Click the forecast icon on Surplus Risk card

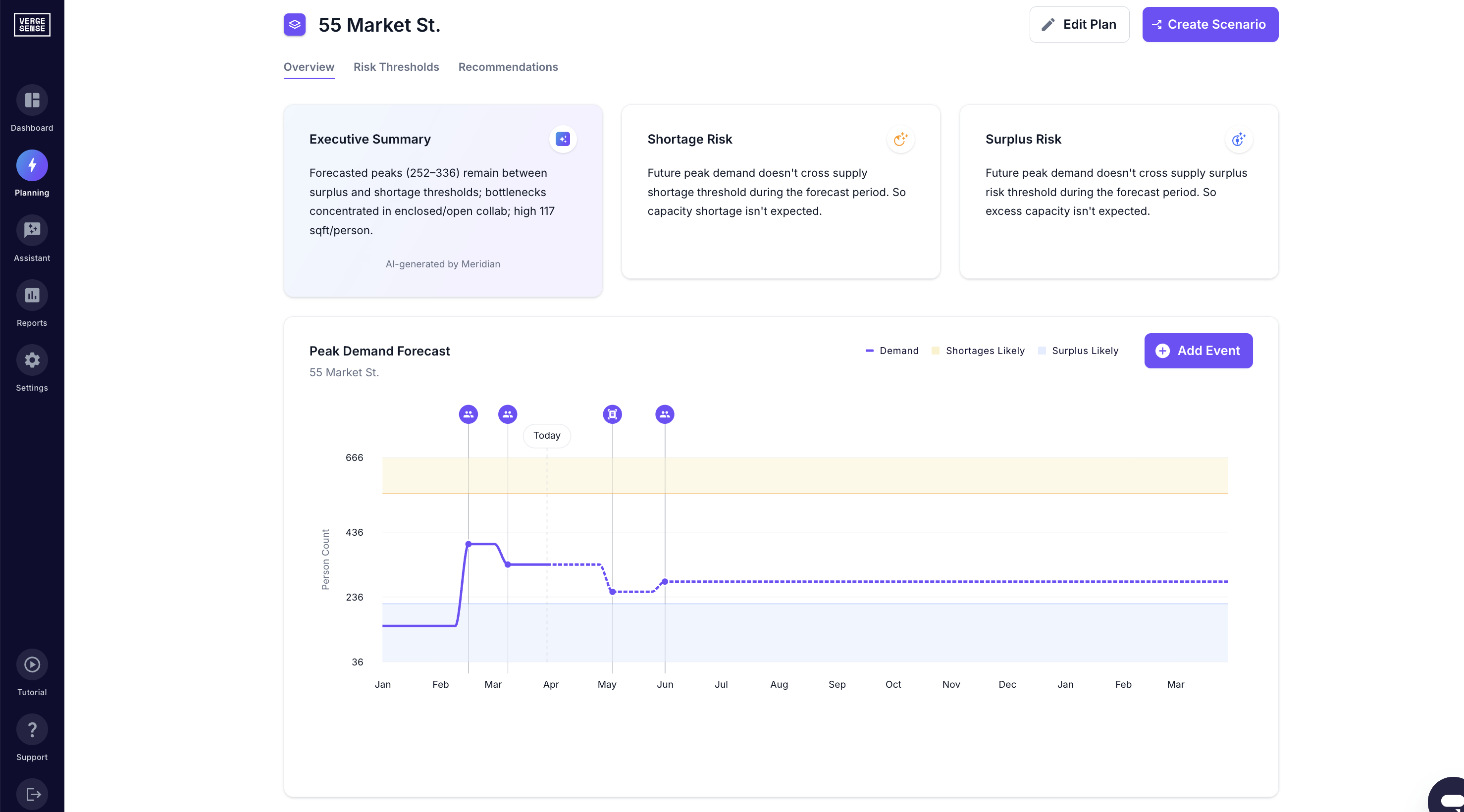pyautogui.click(x=1238, y=140)
